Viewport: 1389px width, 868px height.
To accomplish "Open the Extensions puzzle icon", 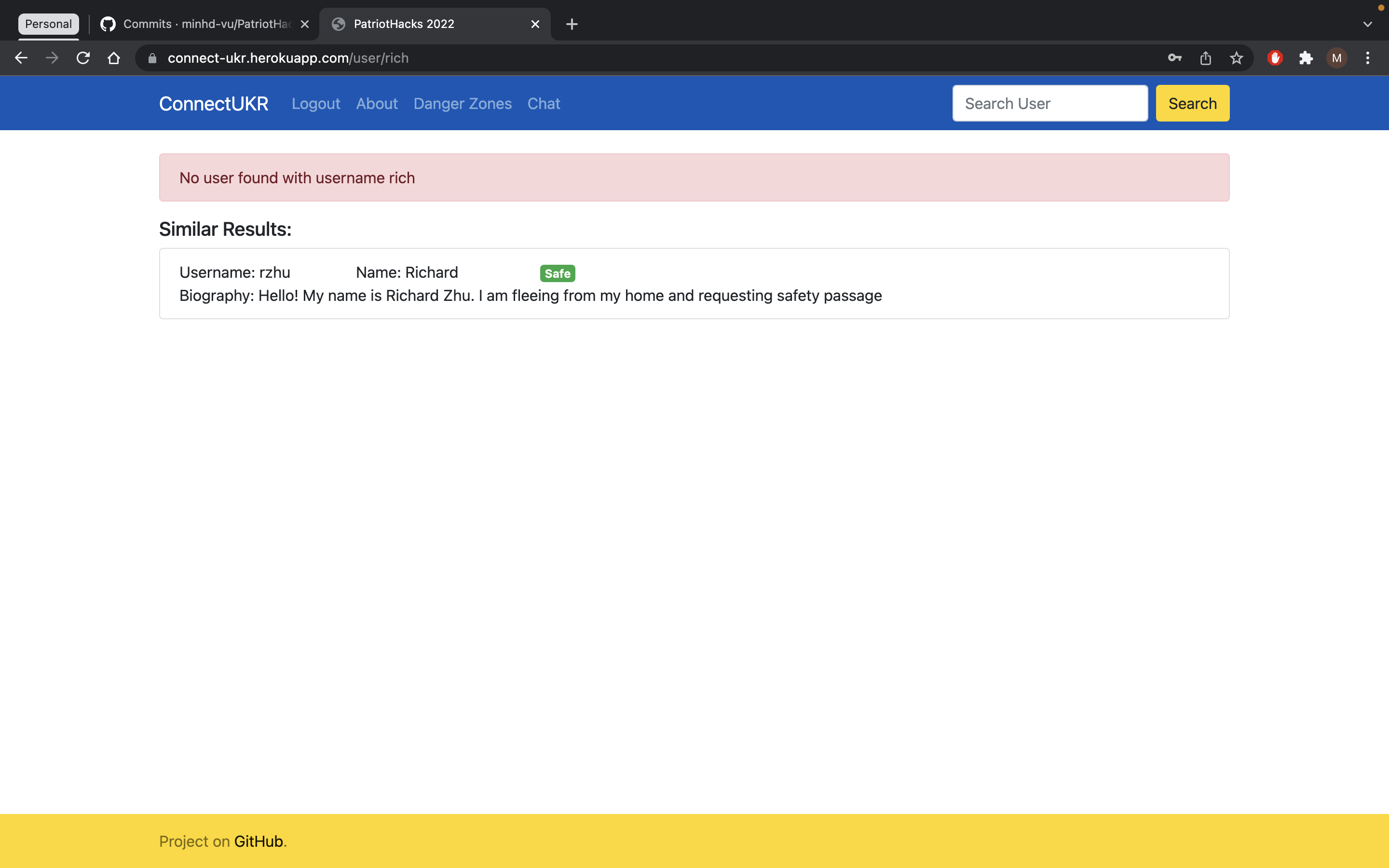I will [1306, 58].
